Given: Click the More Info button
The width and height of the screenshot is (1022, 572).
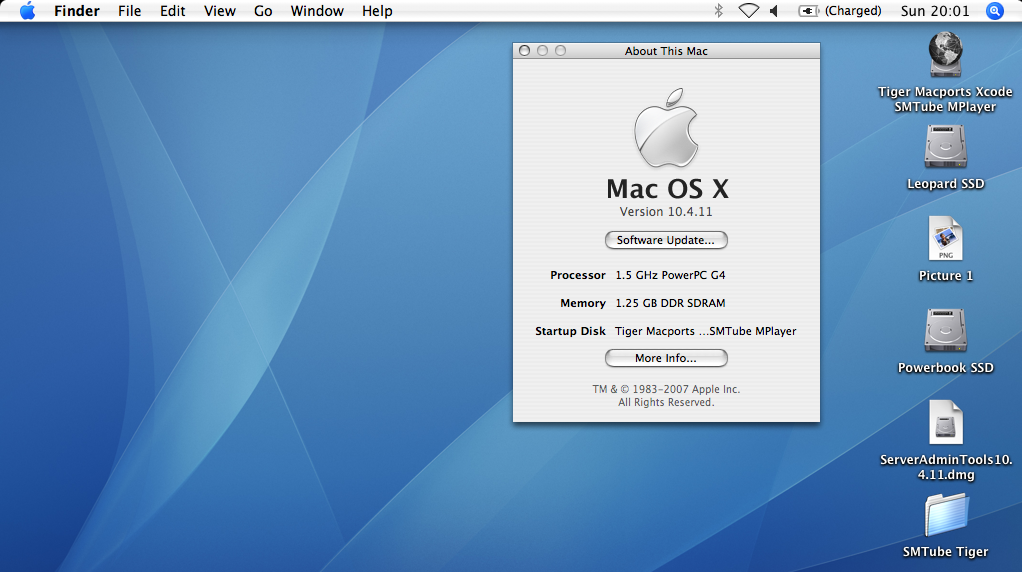Looking at the screenshot, I should click(666, 358).
